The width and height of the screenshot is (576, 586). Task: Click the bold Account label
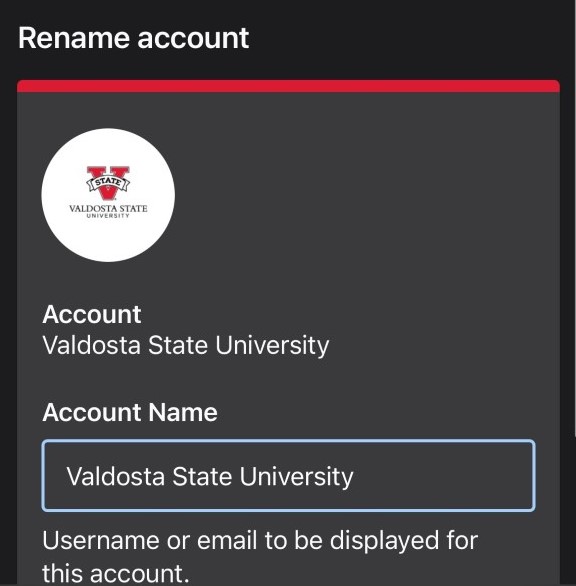click(92, 314)
